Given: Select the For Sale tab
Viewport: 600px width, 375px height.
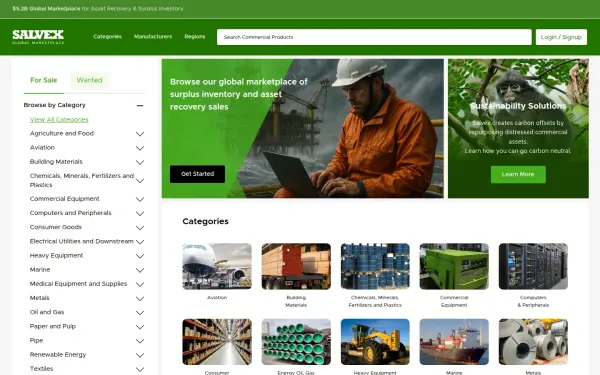Looking at the screenshot, I should [x=44, y=80].
